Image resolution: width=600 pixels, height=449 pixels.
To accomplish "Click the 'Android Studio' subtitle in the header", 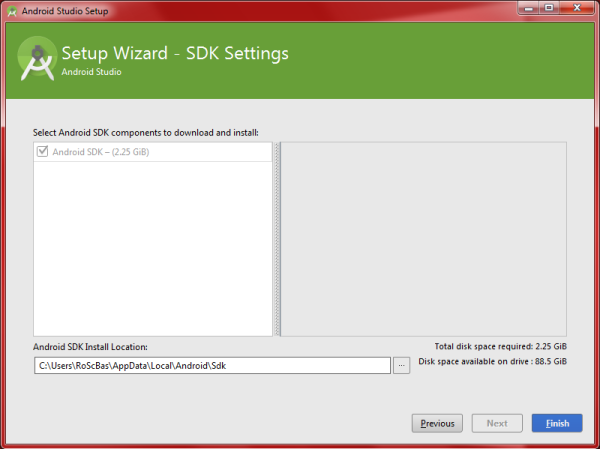I will [91, 72].
